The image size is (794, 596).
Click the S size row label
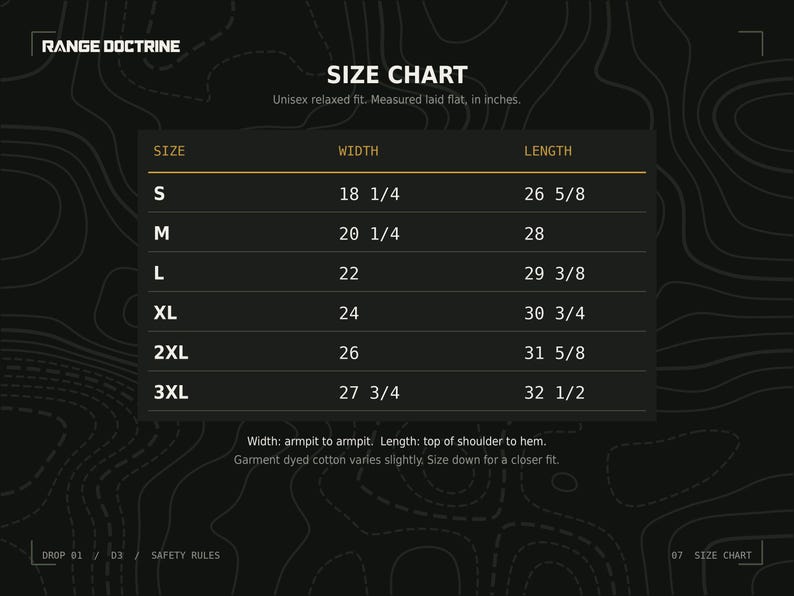coord(160,193)
